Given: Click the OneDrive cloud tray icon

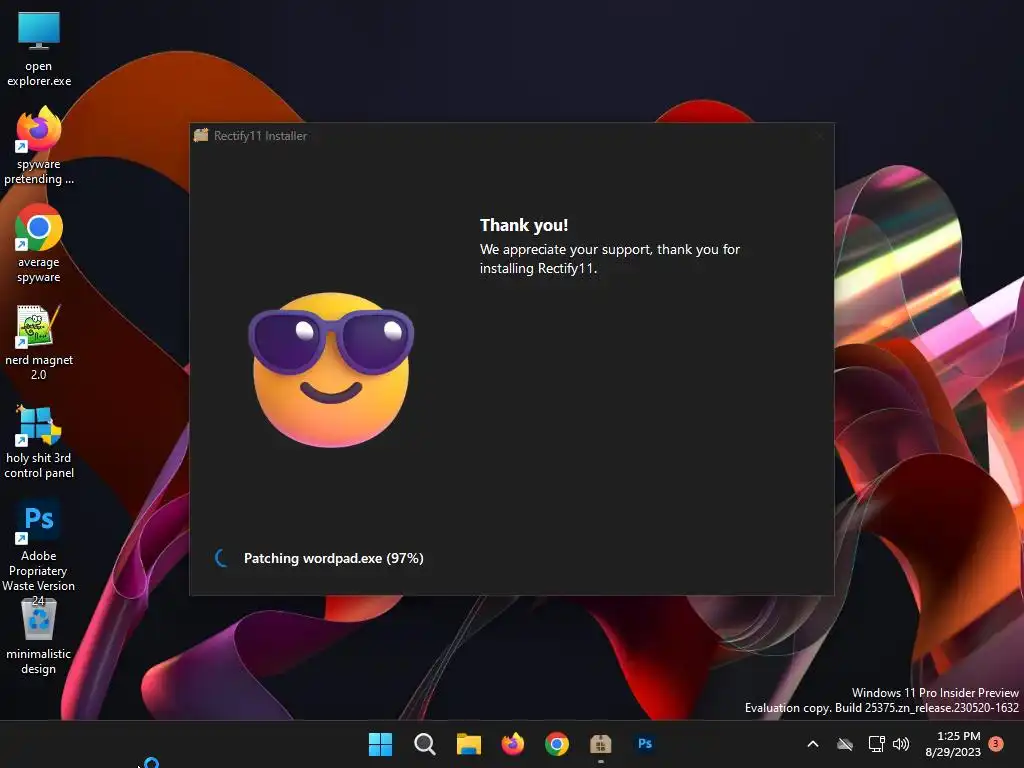Looking at the screenshot, I should coord(845,744).
